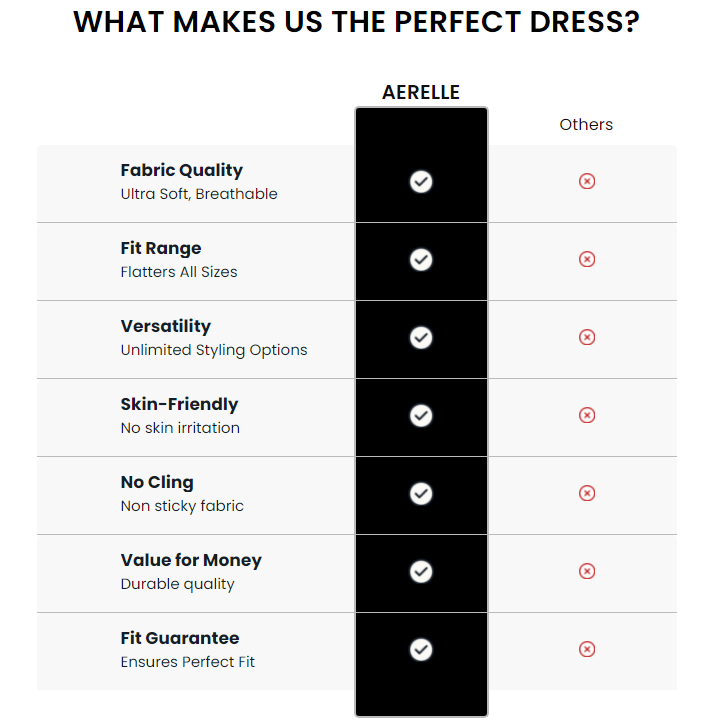The image size is (713, 724).
Task: Click the red X beside Versatility
Action: click(x=586, y=337)
